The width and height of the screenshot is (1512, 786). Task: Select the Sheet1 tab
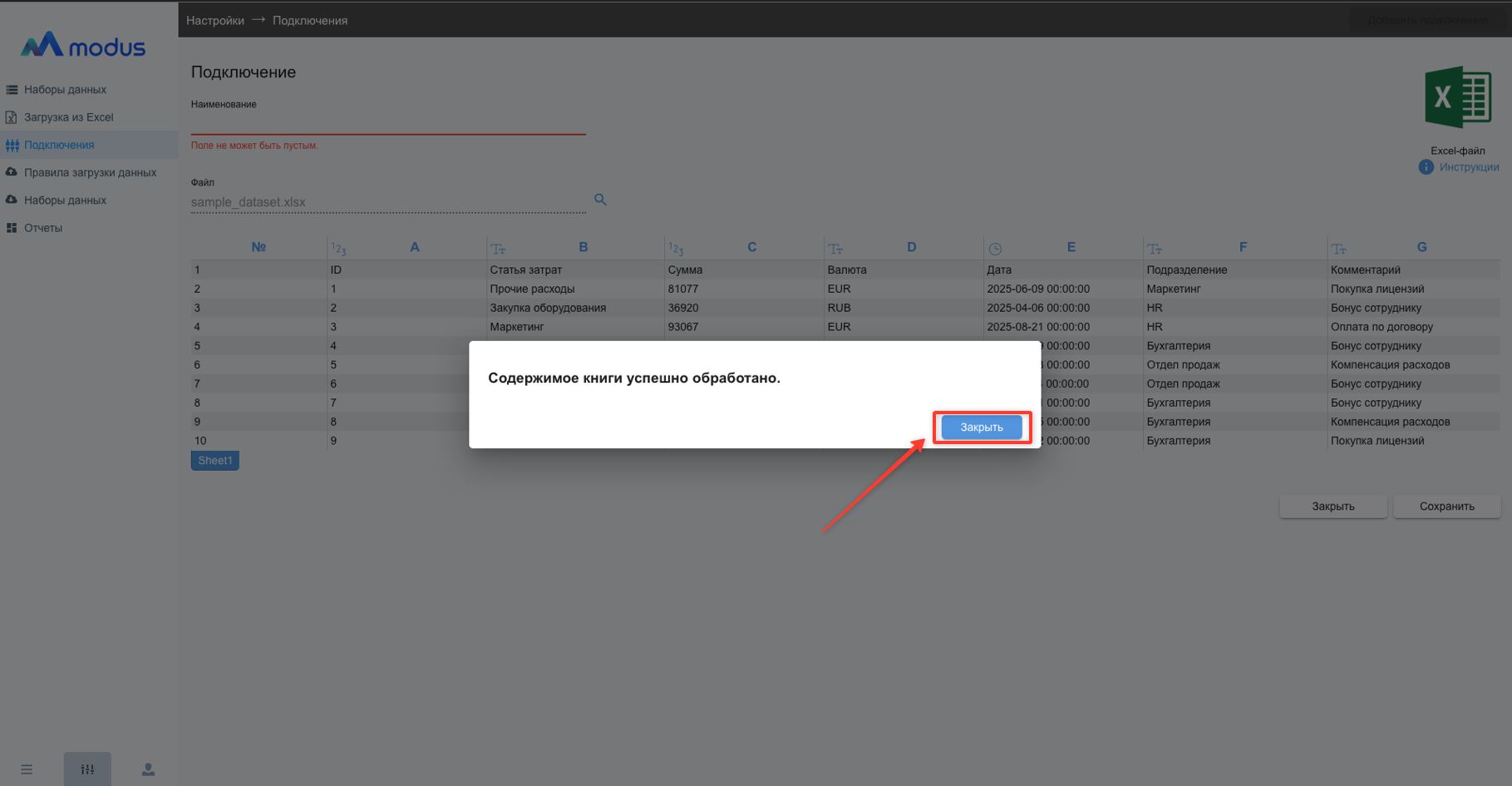click(215, 461)
